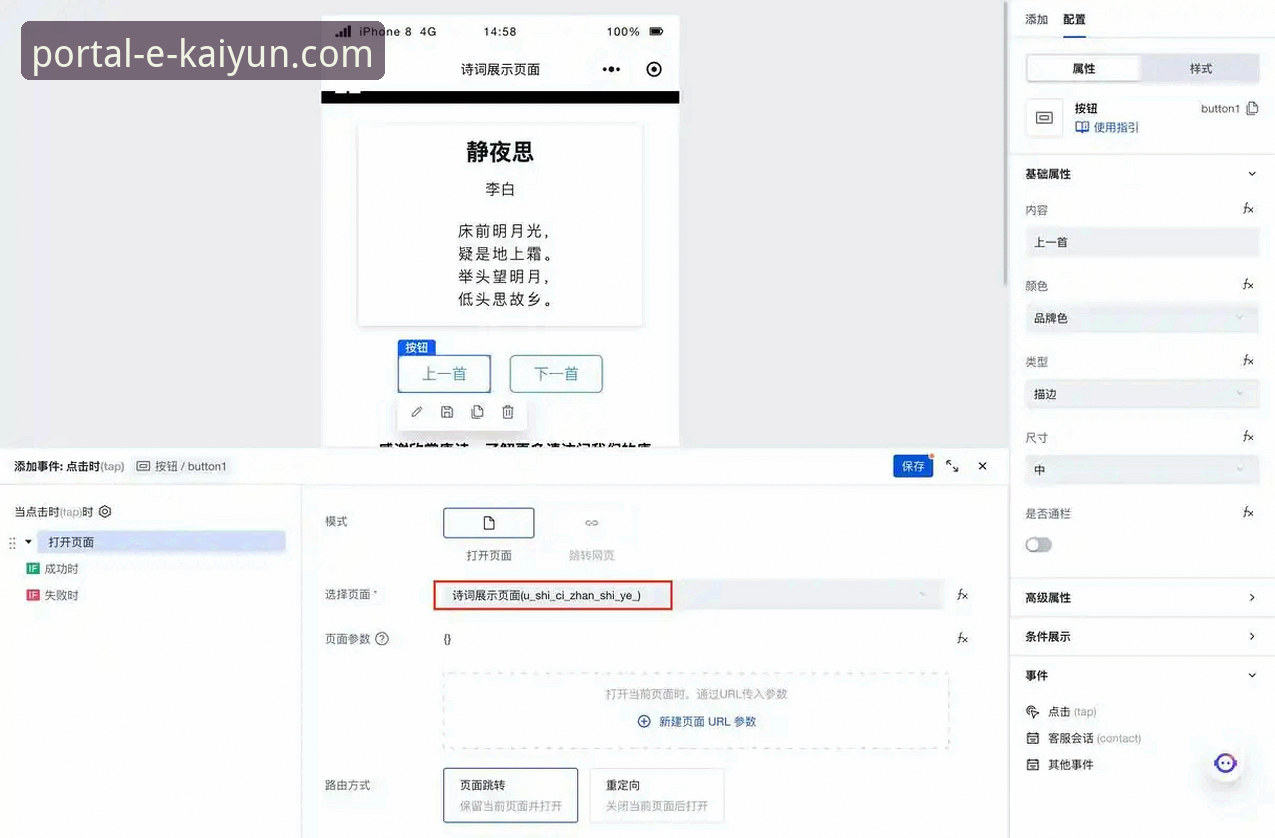Click the fx icon next to 是否通栏
Image resolution: width=1275 pixels, height=838 pixels.
coord(1248,513)
